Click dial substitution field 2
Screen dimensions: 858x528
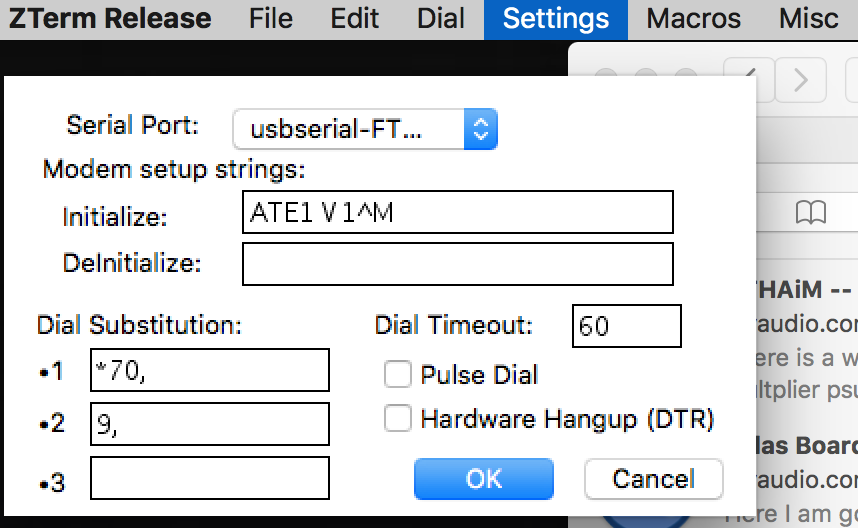click(210, 424)
